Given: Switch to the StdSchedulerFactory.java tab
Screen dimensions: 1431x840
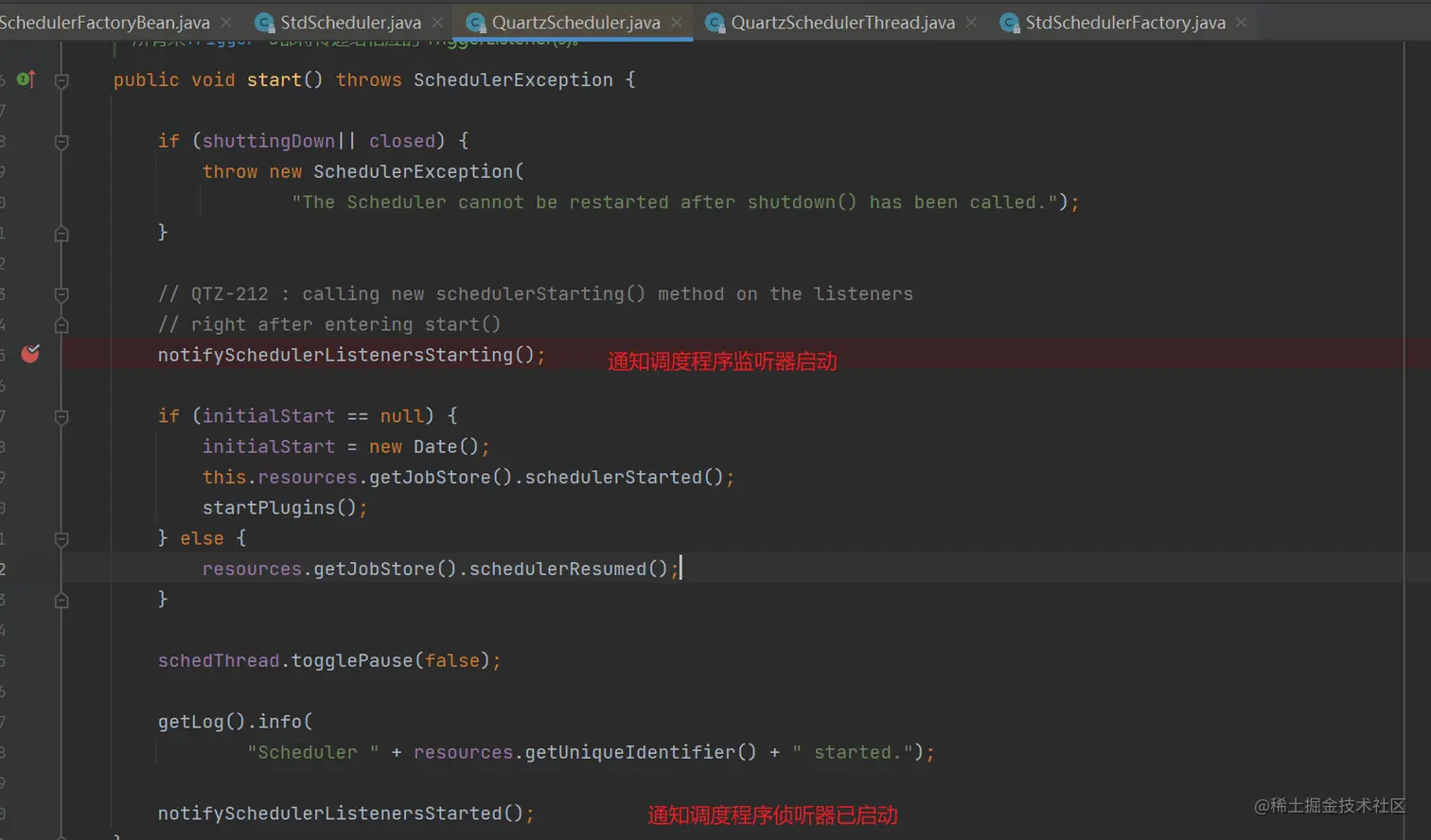Looking at the screenshot, I should click(1125, 23).
